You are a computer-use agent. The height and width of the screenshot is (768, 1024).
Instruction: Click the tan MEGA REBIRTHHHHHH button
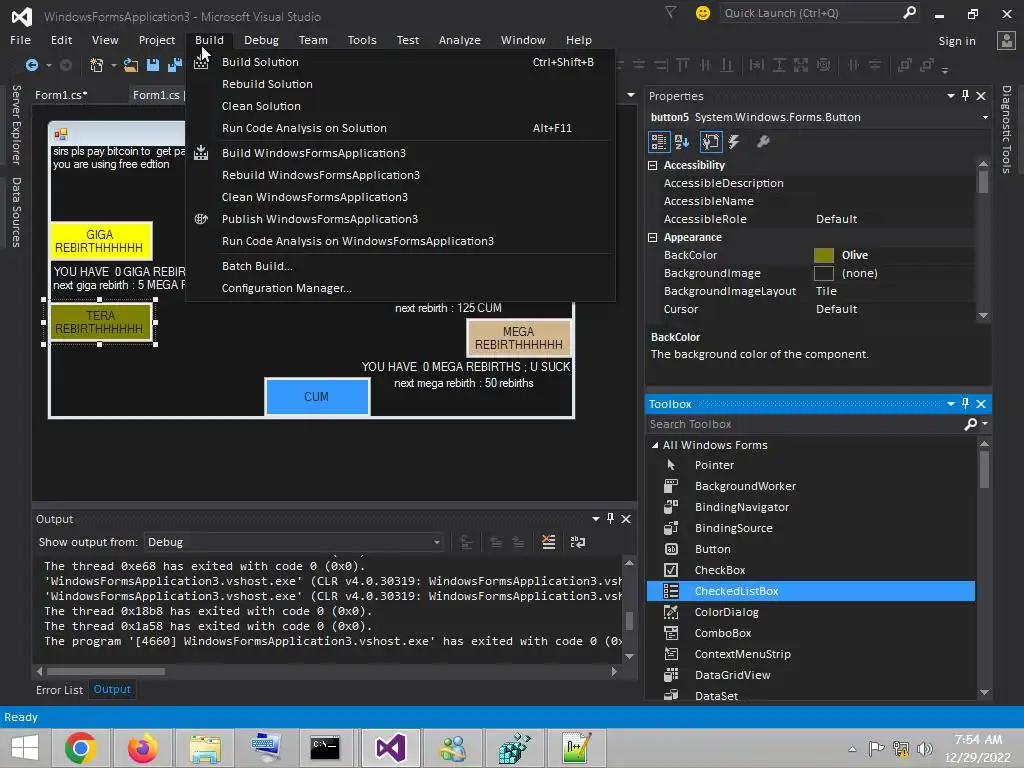coord(519,338)
